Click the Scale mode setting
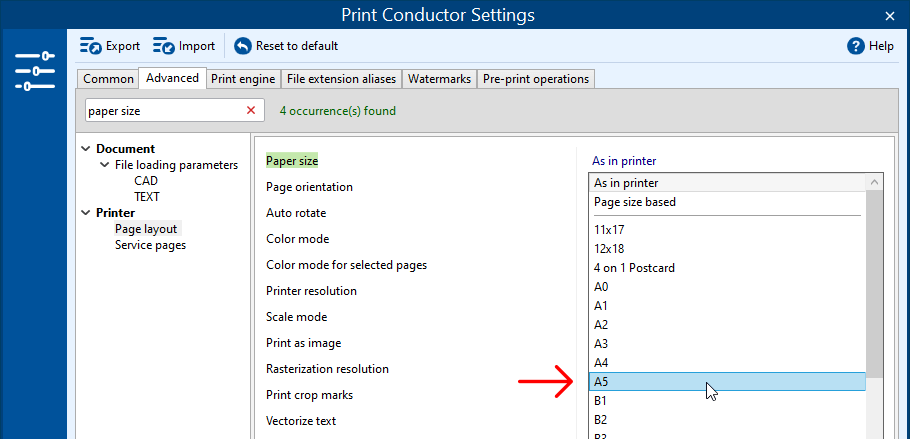 [297, 317]
